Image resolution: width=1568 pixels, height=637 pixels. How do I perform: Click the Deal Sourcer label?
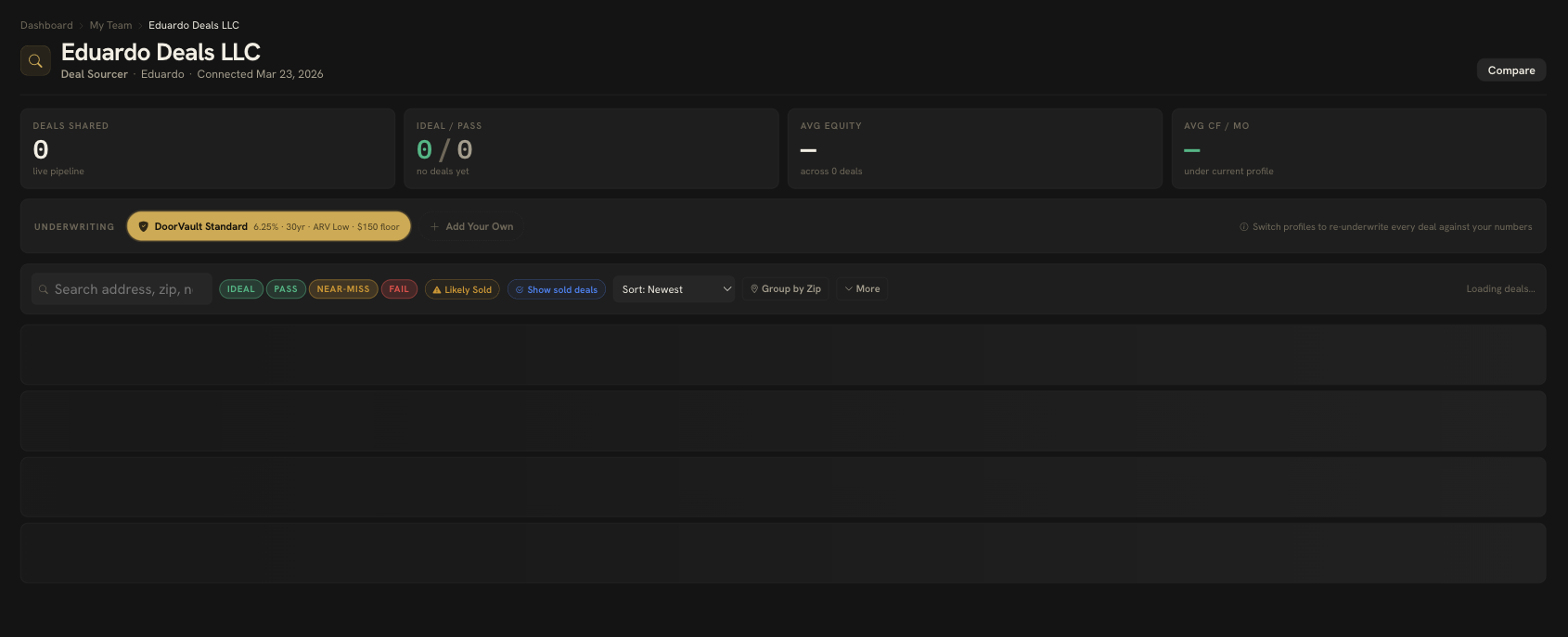(95, 74)
